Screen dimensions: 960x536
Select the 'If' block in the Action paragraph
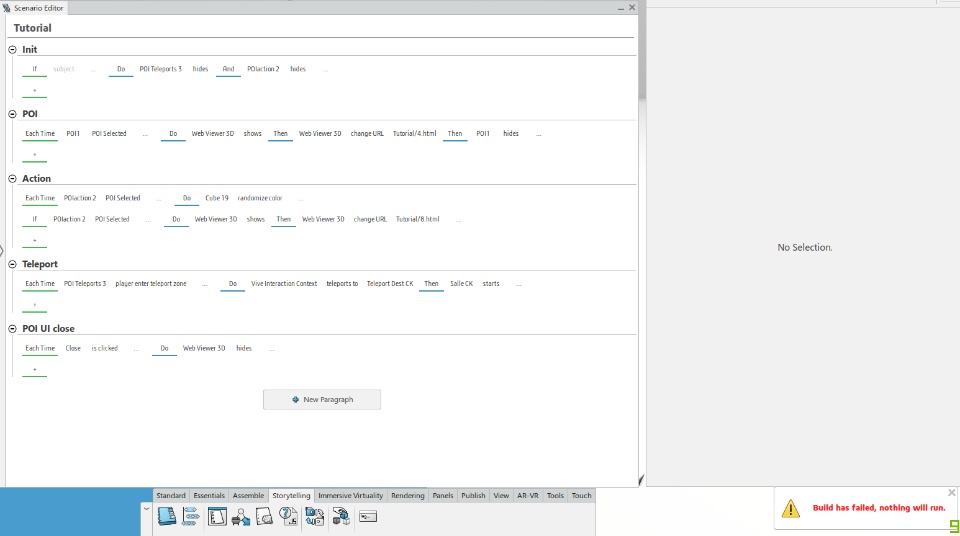(34, 219)
